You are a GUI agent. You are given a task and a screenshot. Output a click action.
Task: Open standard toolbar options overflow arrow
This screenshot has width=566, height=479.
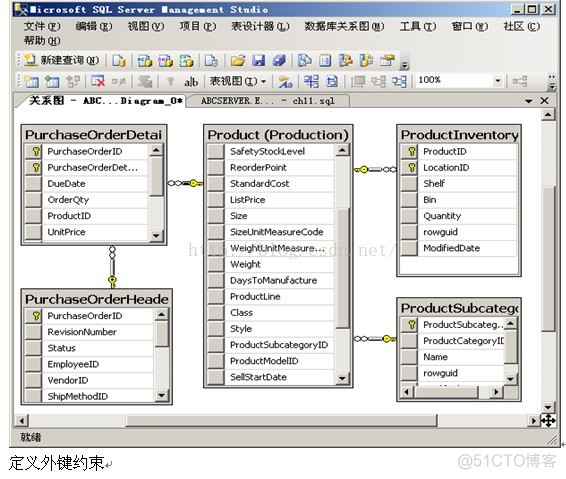click(405, 65)
